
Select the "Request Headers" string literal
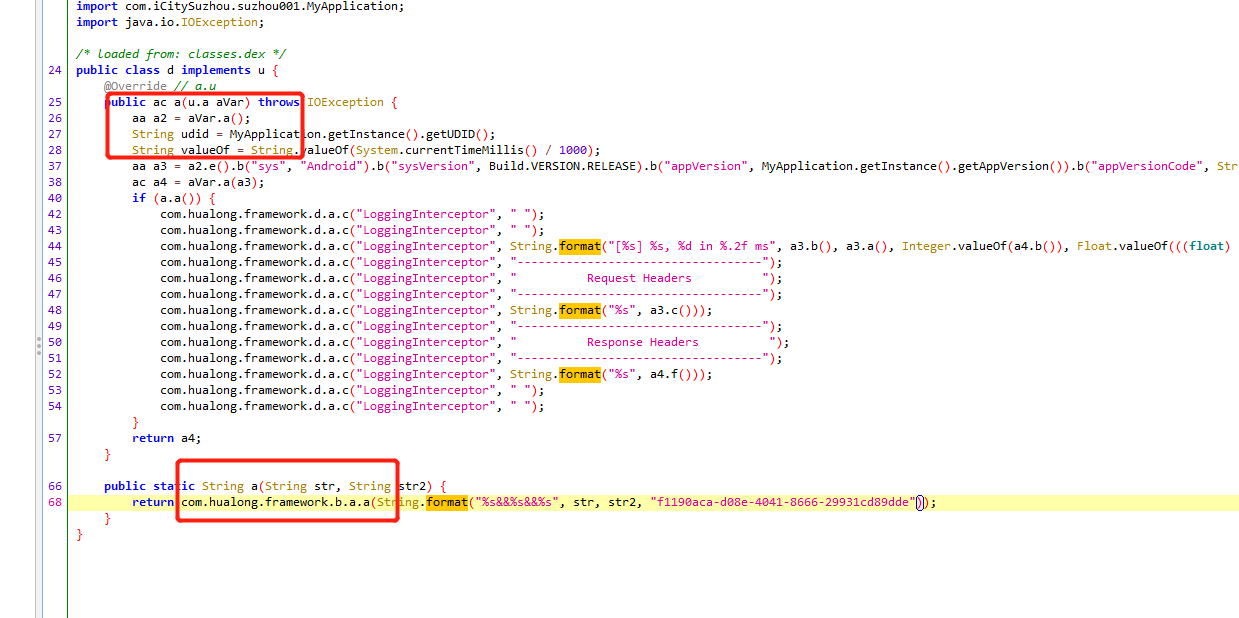[x=640, y=278]
